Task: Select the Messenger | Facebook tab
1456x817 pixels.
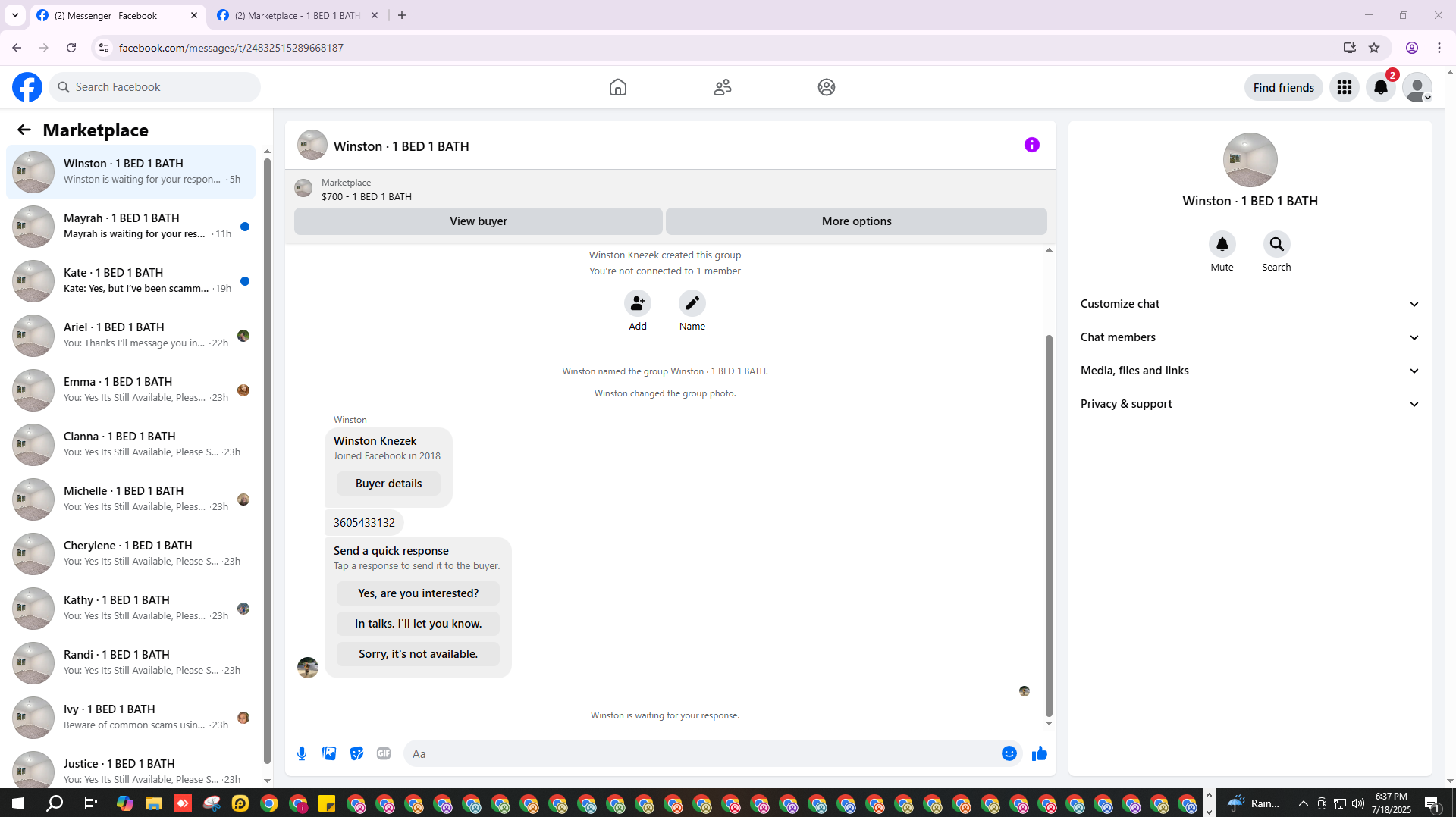Action: click(118, 15)
